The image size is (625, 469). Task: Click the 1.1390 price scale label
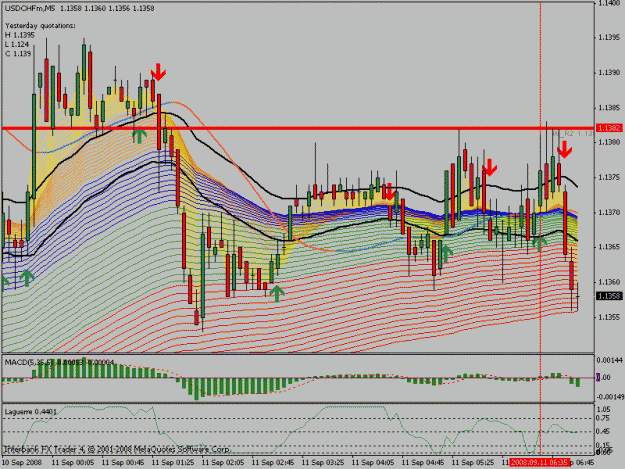click(609, 73)
